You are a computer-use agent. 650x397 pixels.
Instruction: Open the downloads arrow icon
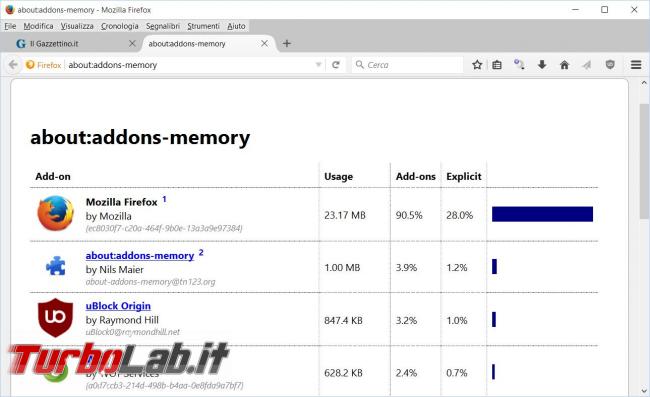pyautogui.click(x=542, y=64)
